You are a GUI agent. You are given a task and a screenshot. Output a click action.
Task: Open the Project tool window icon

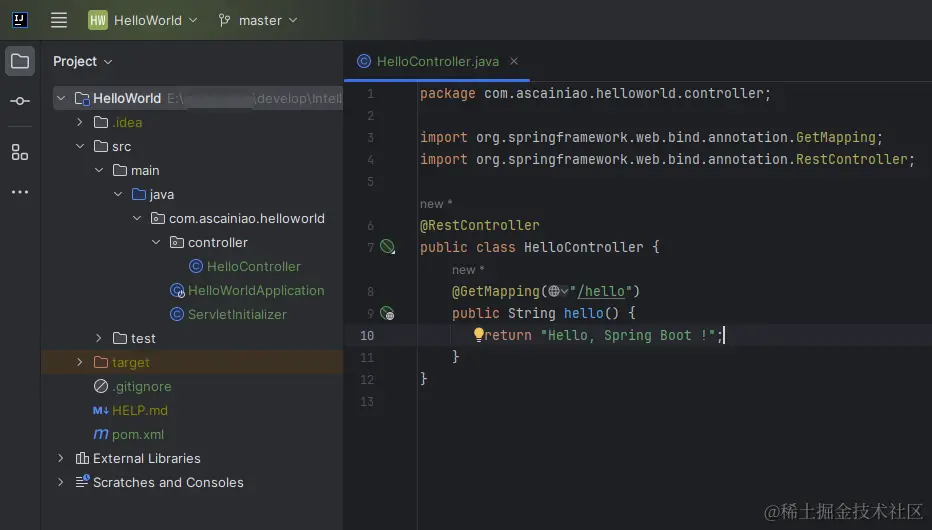(20, 61)
